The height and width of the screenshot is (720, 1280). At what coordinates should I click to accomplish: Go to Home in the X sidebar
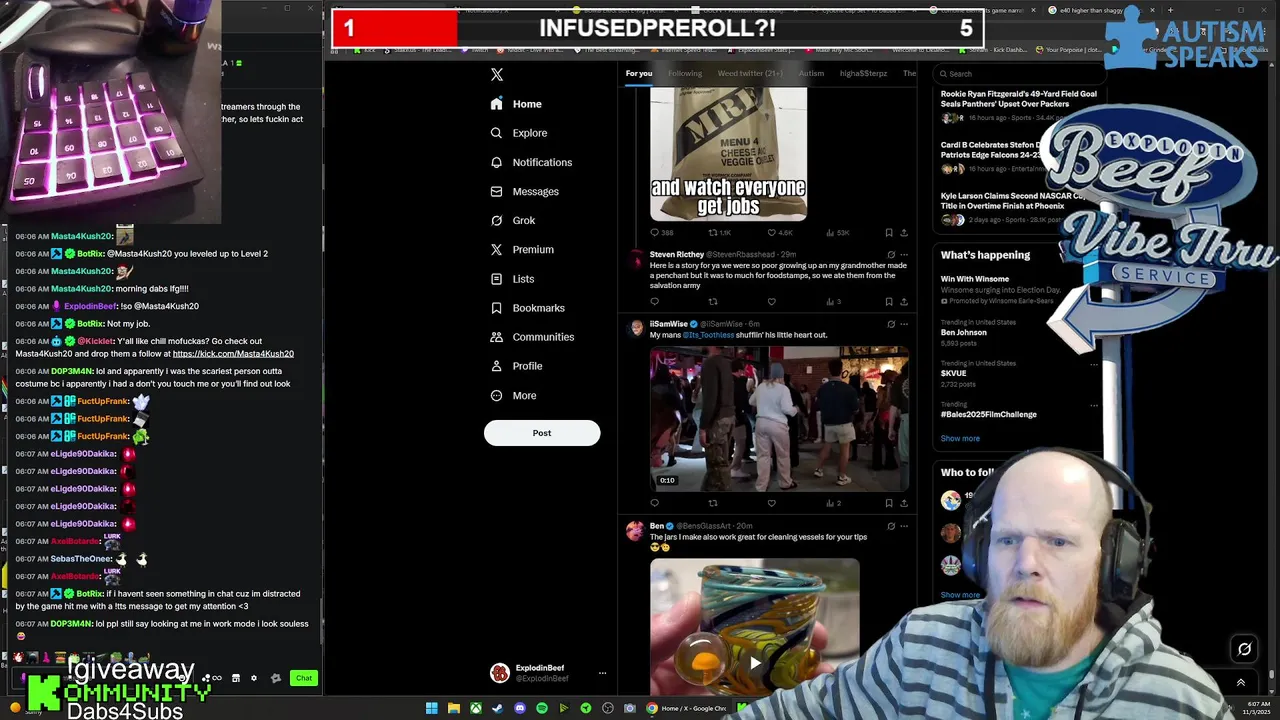pyautogui.click(x=516, y=104)
